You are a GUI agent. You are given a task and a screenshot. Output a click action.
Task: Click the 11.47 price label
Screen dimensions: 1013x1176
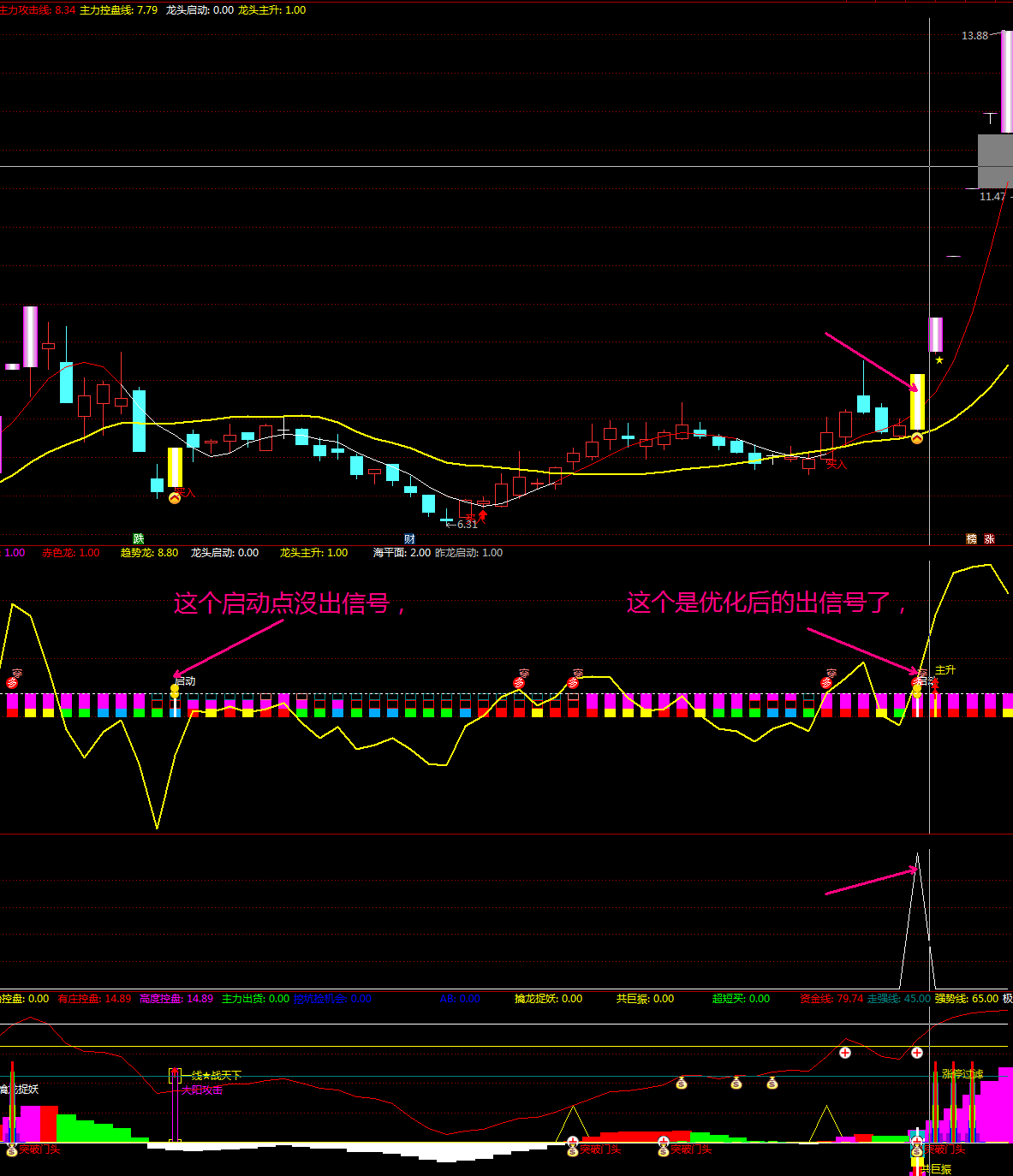992,197
